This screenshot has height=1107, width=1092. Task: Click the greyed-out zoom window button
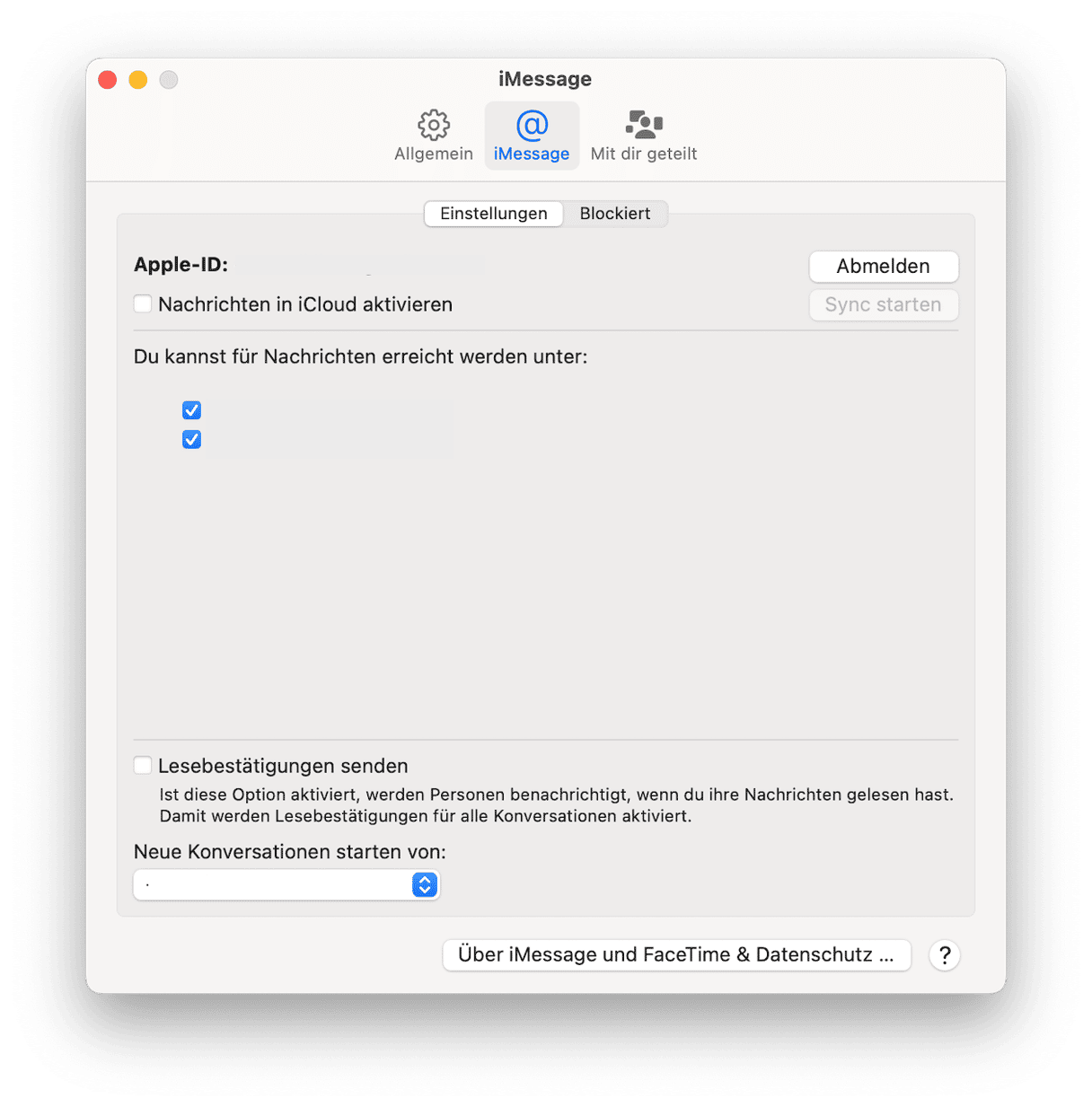click(x=169, y=80)
